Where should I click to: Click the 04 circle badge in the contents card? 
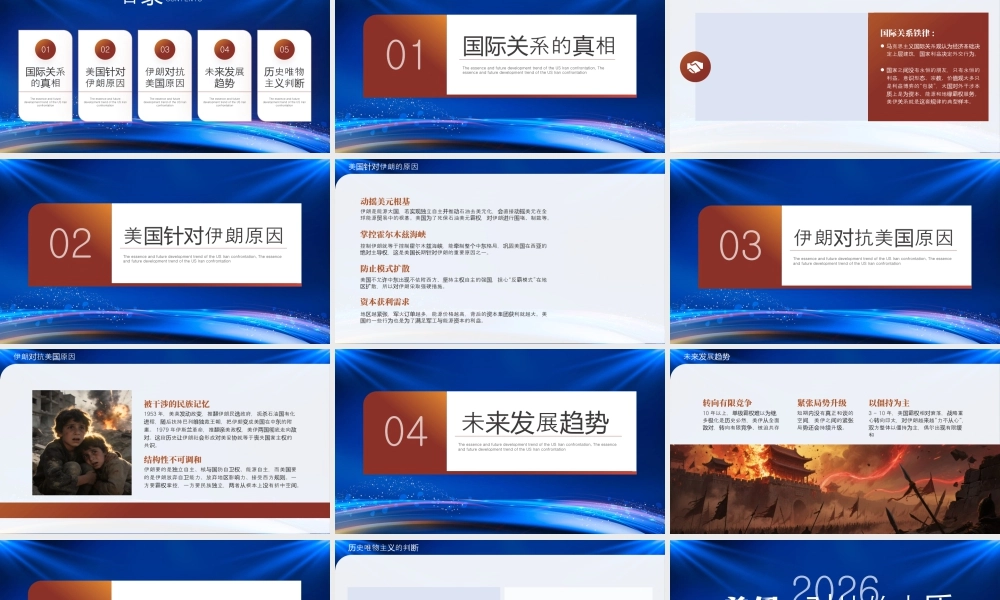pyautogui.click(x=224, y=49)
